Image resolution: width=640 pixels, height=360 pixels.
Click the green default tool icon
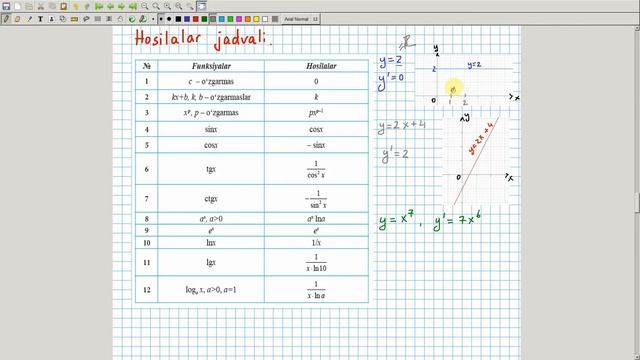point(132,19)
